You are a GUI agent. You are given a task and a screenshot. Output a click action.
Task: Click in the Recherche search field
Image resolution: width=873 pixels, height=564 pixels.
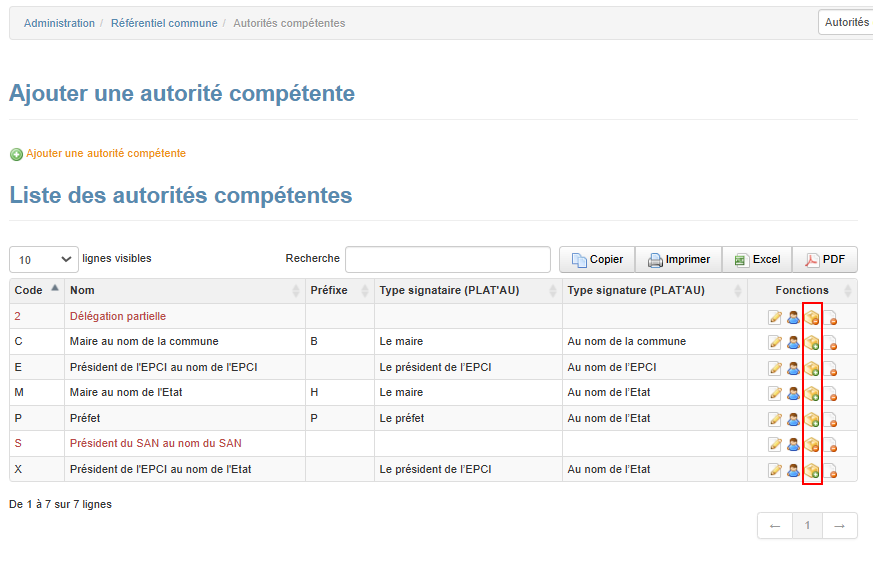pos(447,260)
